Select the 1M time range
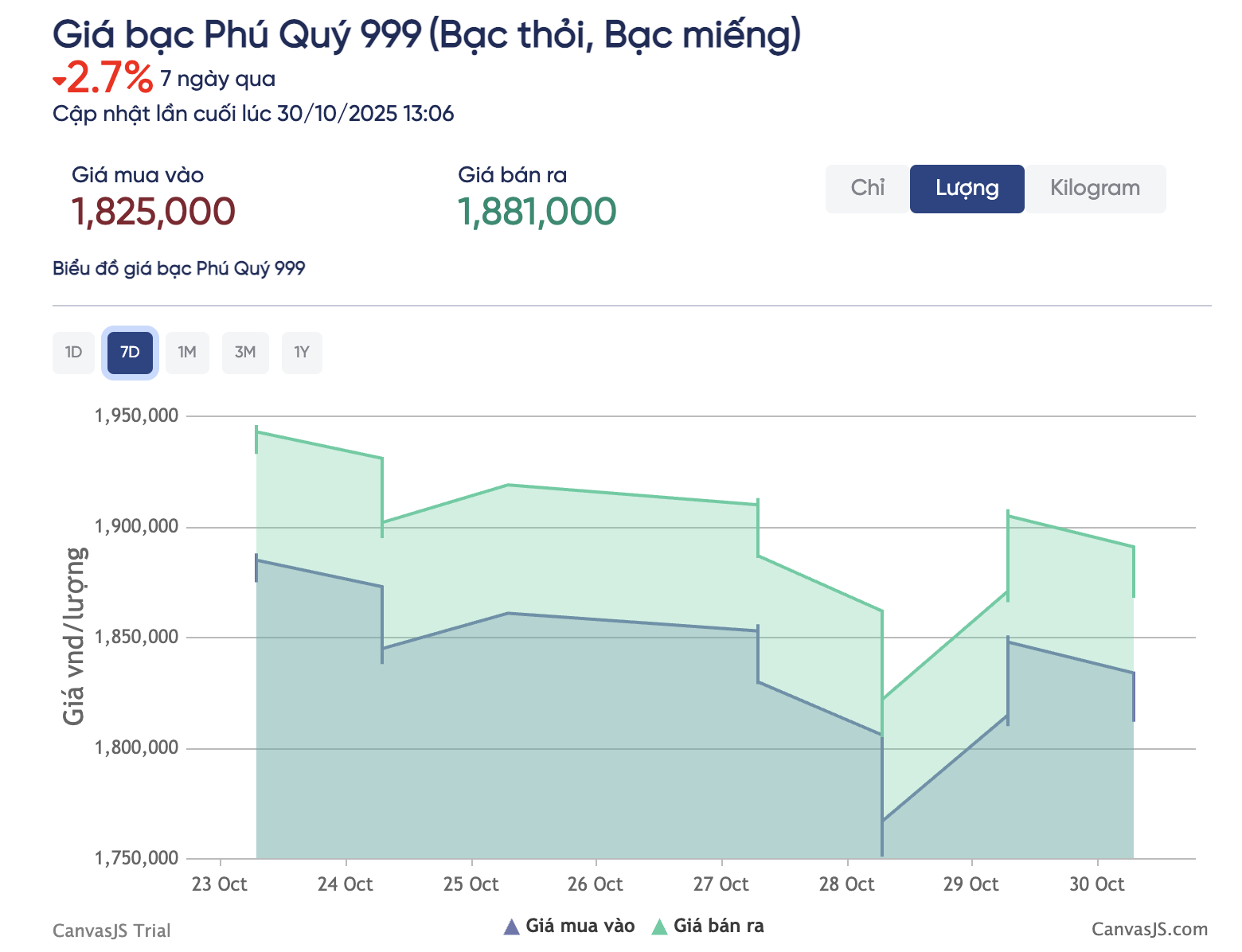The height and width of the screenshot is (952, 1242). click(x=187, y=353)
